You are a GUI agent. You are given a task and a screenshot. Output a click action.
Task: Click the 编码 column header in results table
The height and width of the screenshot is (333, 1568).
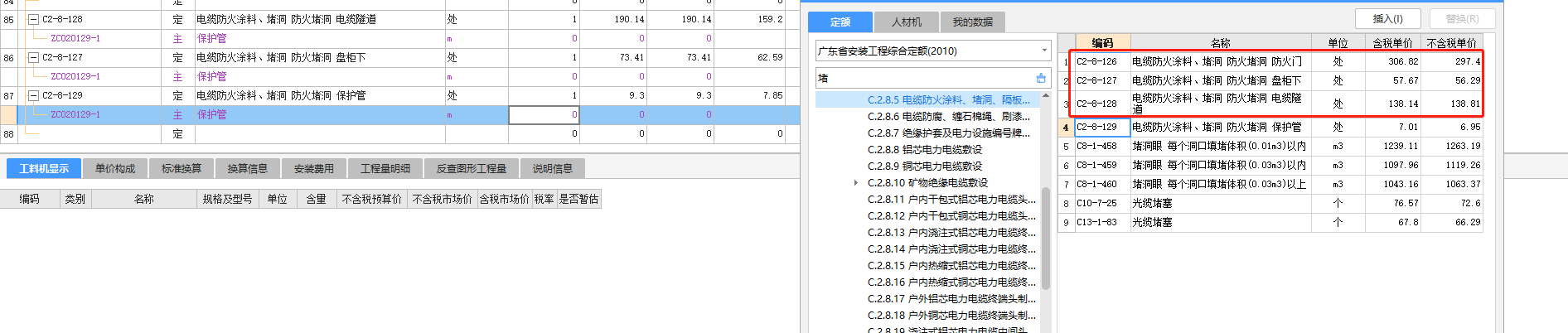1102,43
